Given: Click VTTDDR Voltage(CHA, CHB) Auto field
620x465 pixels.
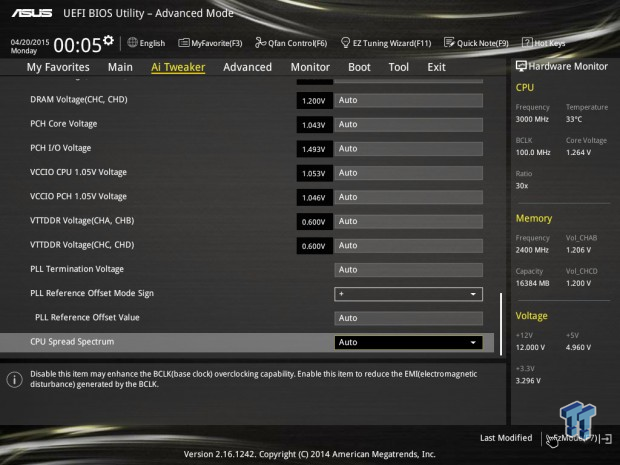Looking at the screenshot, I should pos(408,221).
